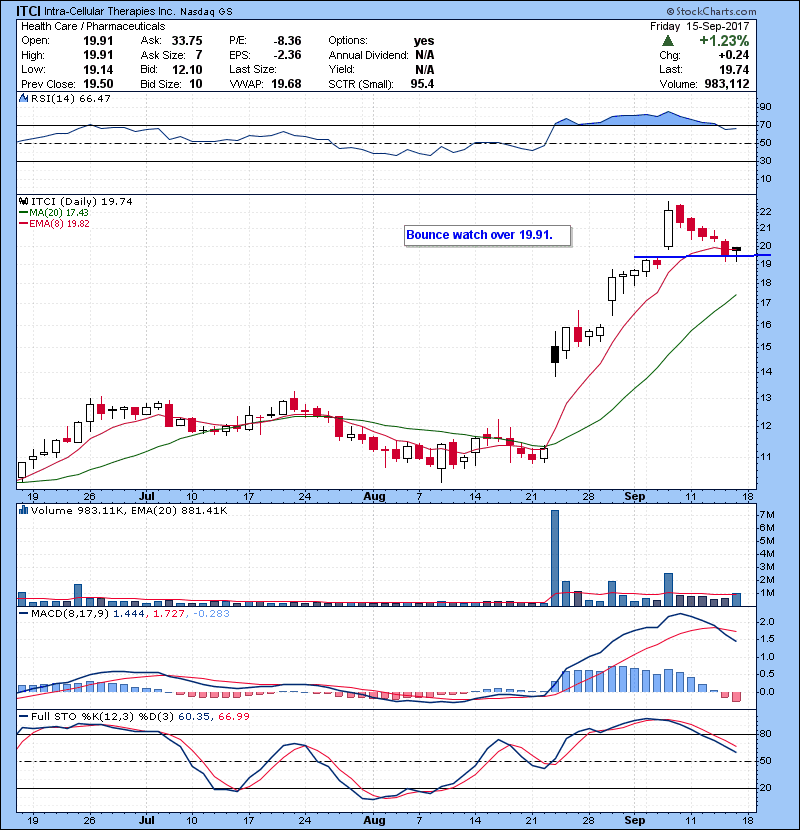Click the +1.23% percent change

coord(724,41)
